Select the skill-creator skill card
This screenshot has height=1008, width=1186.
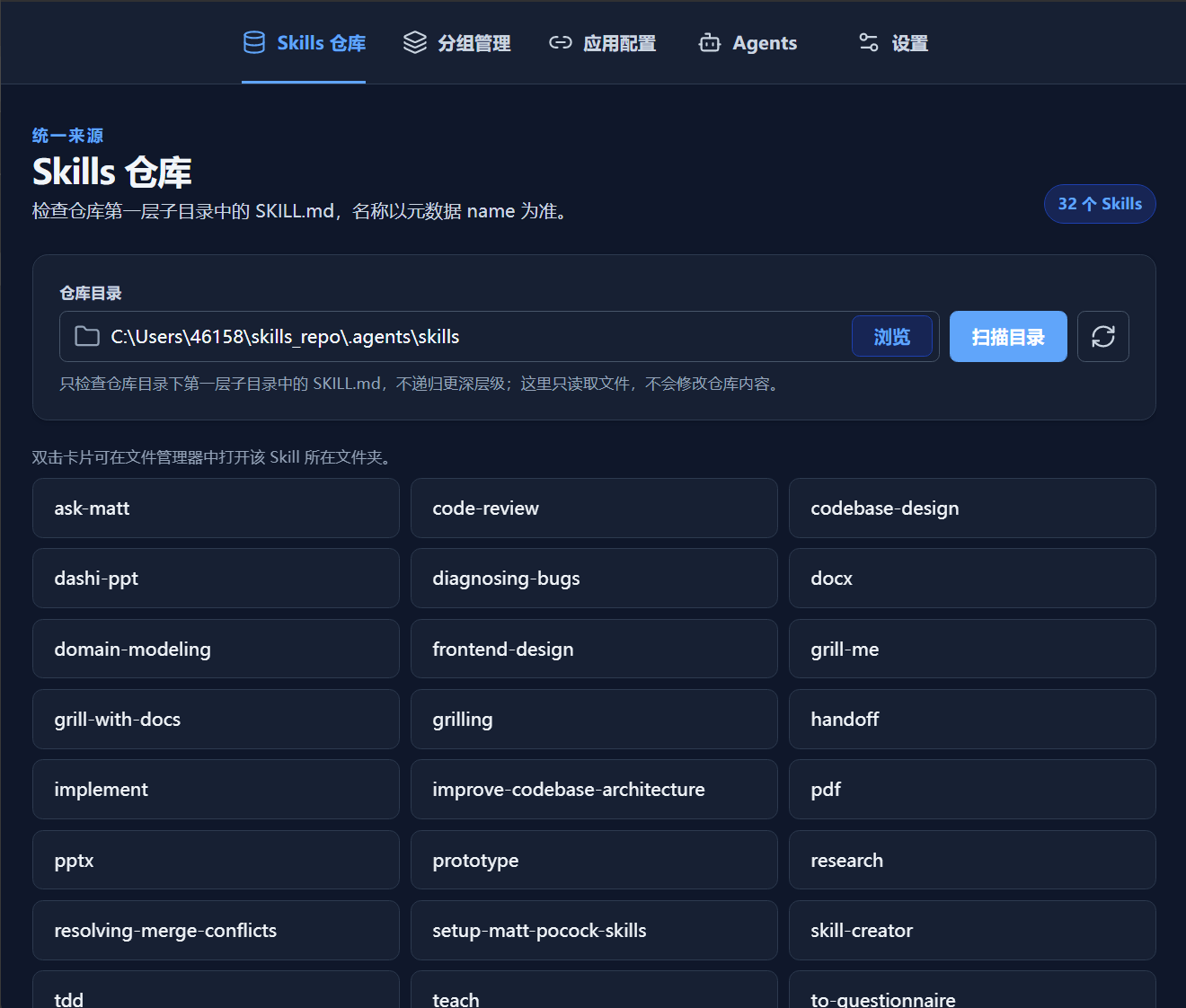tap(972, 931)
